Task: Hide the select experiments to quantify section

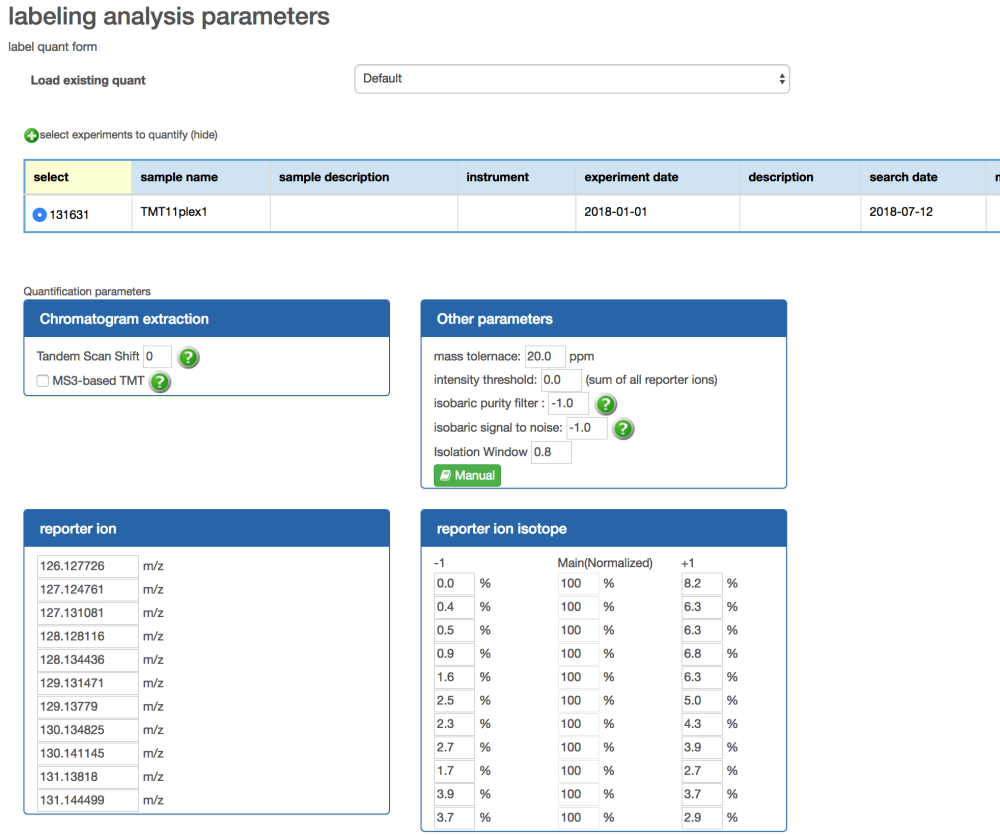Action: (x=204, y=135)
